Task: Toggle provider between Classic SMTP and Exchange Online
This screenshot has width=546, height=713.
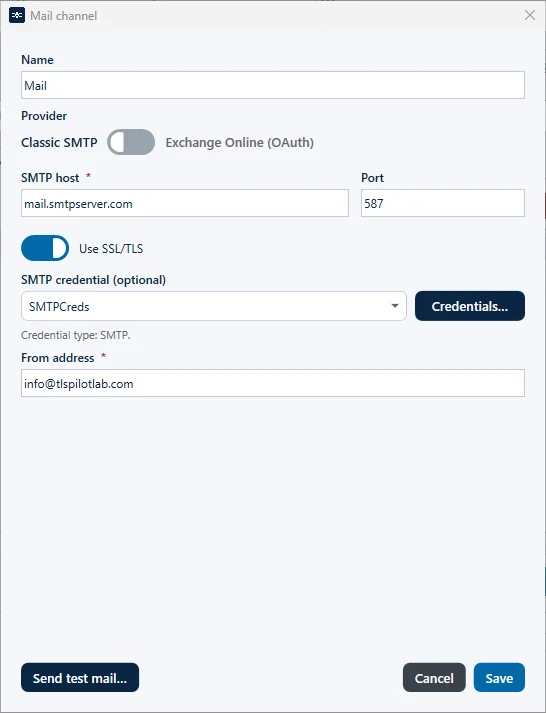Action: (x=131, y=142)
